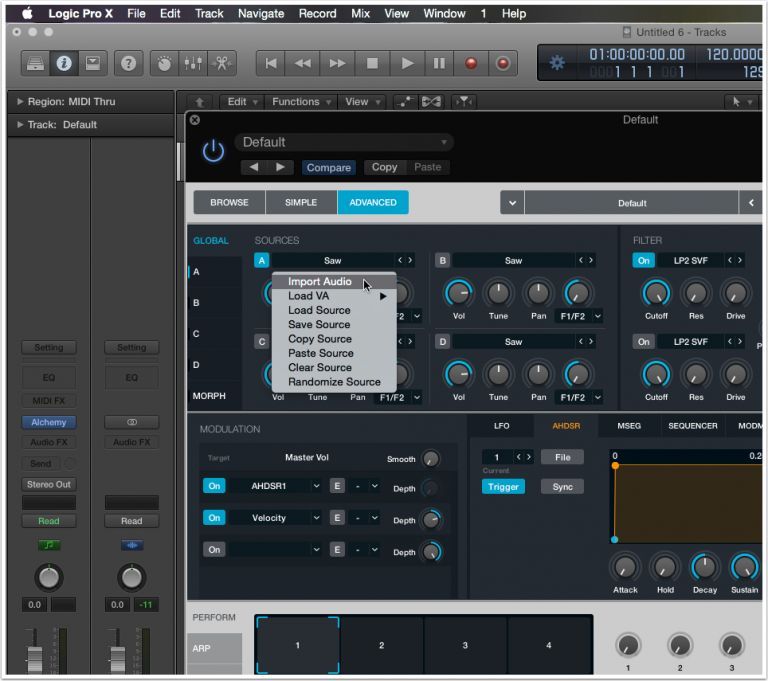Image resolution: width=768 pixels, height=681 pixels.
Task: Open the Library panel icon
Action: click(x=35, y=63)
